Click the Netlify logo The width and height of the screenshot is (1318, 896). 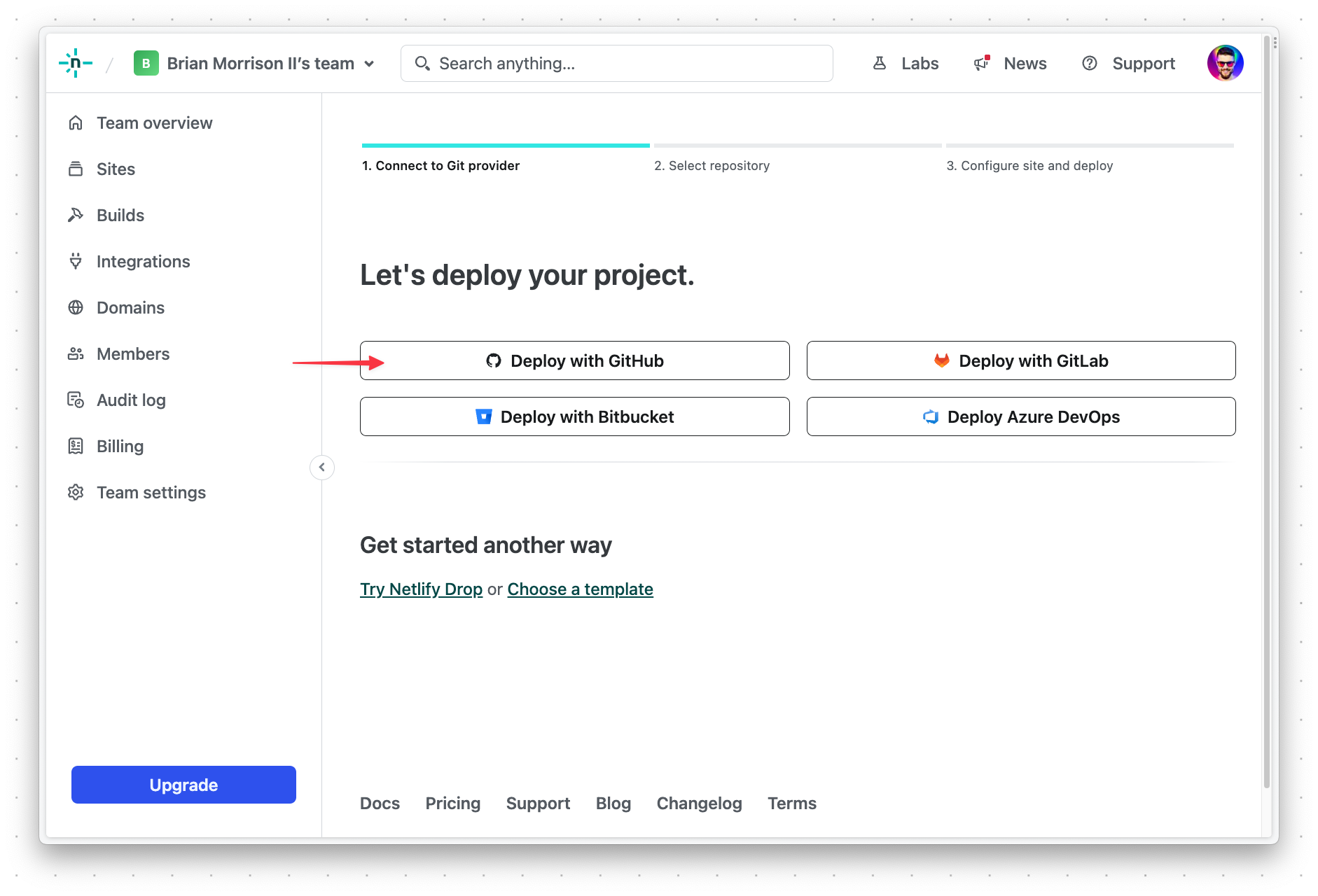75,63
